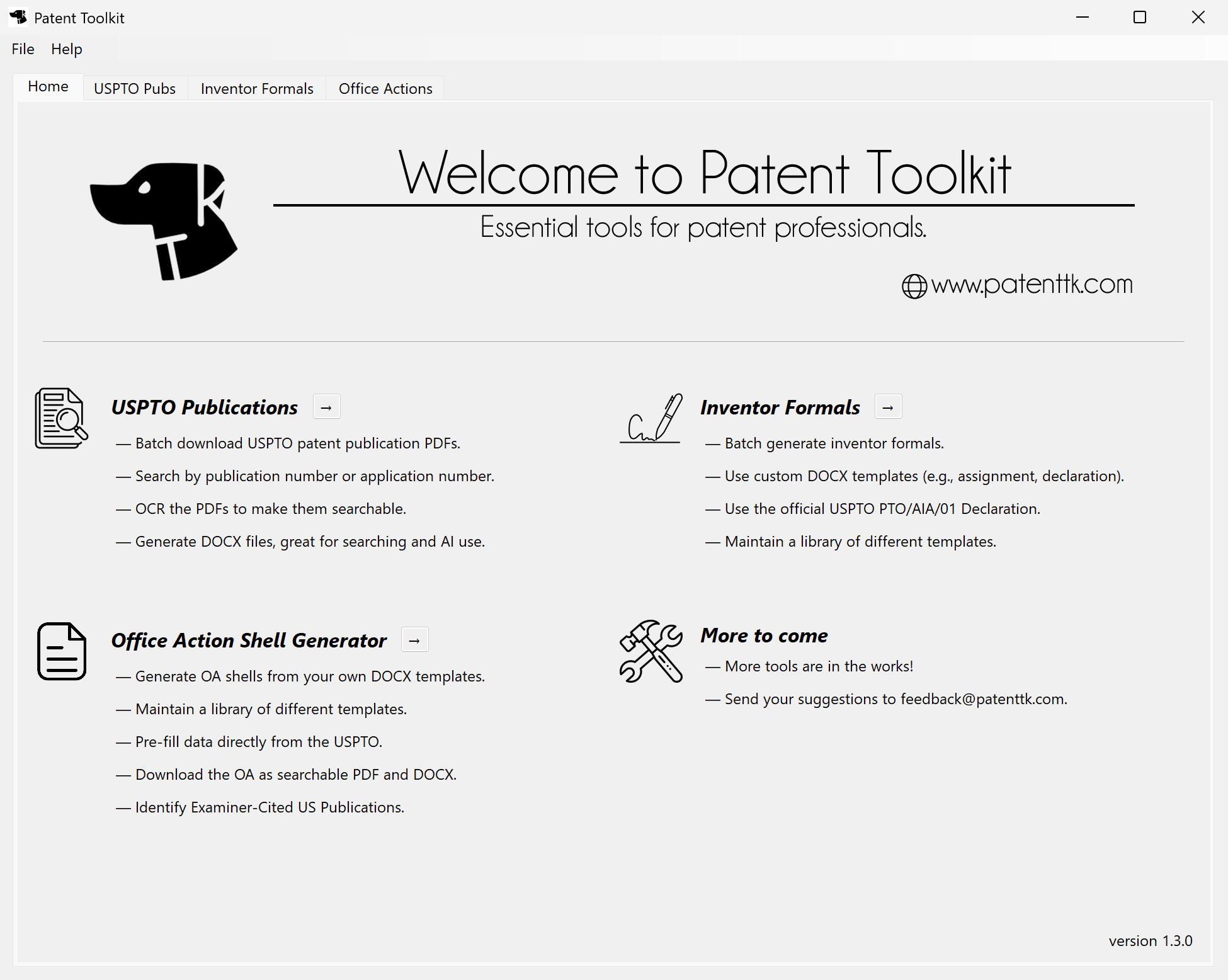Switch to the Inventor Formals tab

pos(256,88)
